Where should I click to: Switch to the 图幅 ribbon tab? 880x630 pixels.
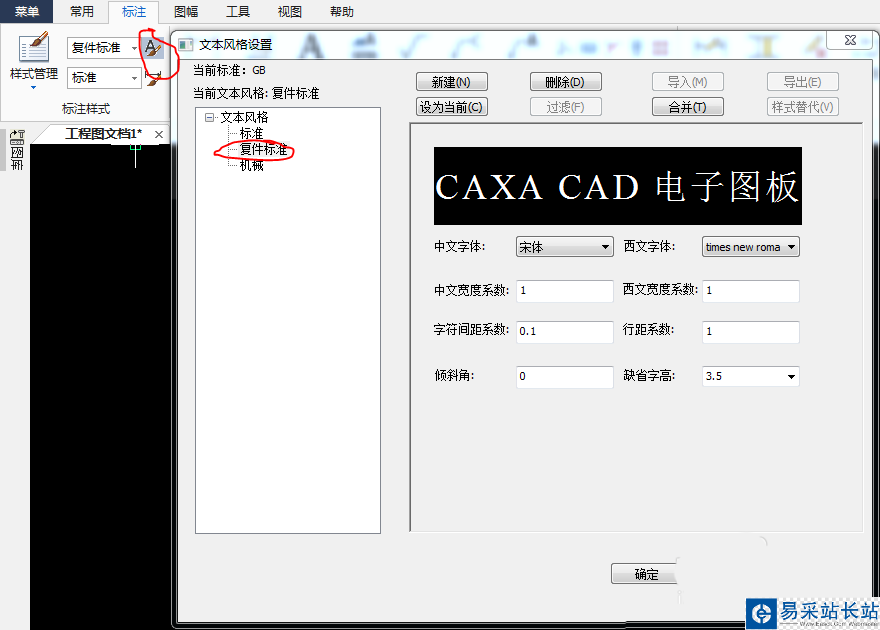click(x=186, y=11)
